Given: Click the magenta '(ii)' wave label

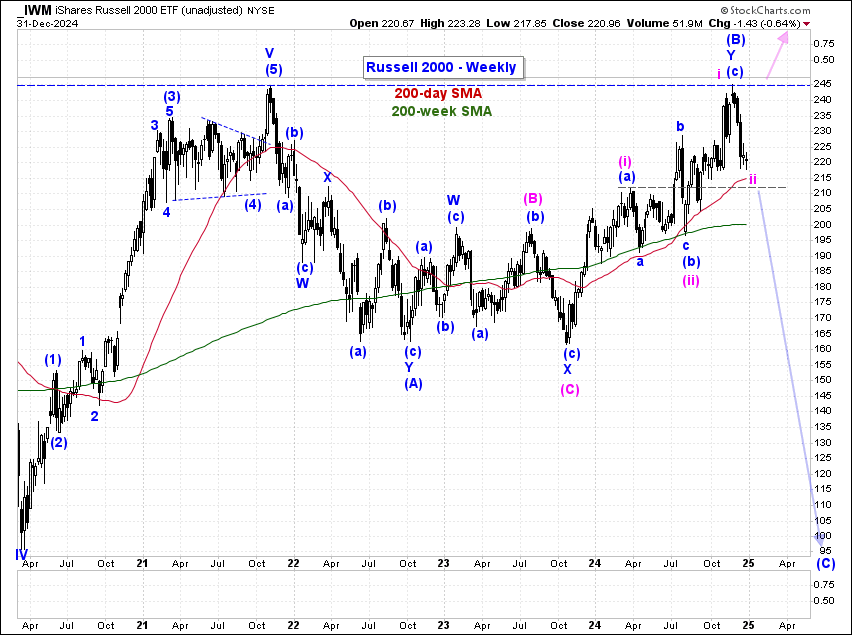Looking at the screenshot, I should (x=691, y=280).
